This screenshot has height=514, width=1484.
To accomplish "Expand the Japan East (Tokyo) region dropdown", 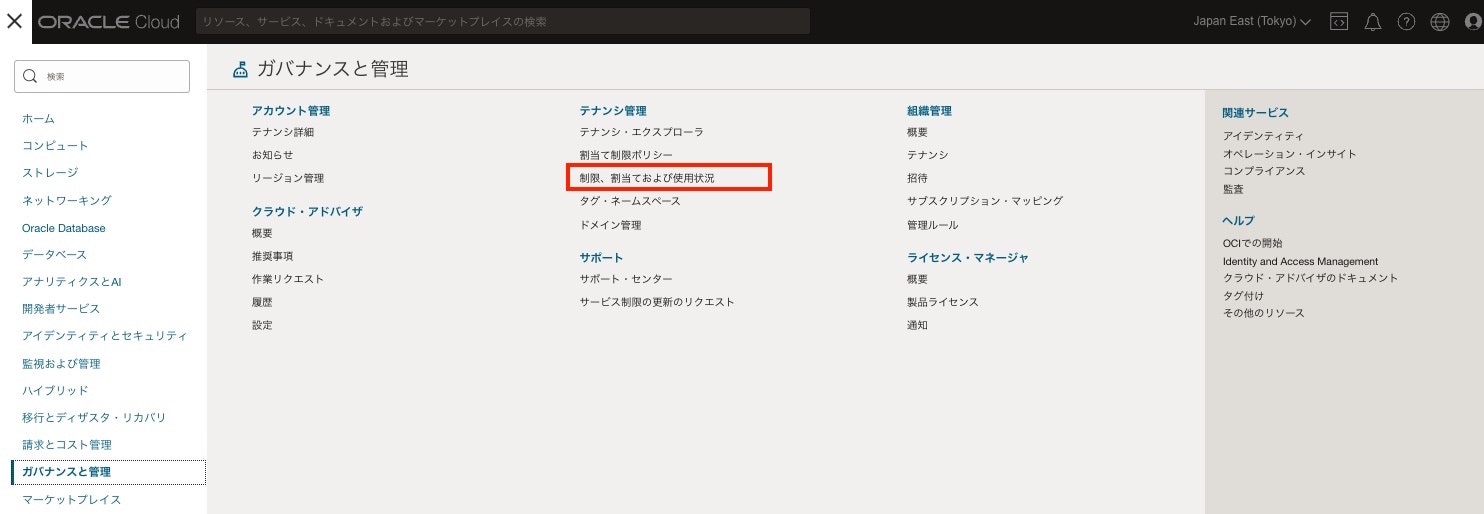I will 1252,22.
